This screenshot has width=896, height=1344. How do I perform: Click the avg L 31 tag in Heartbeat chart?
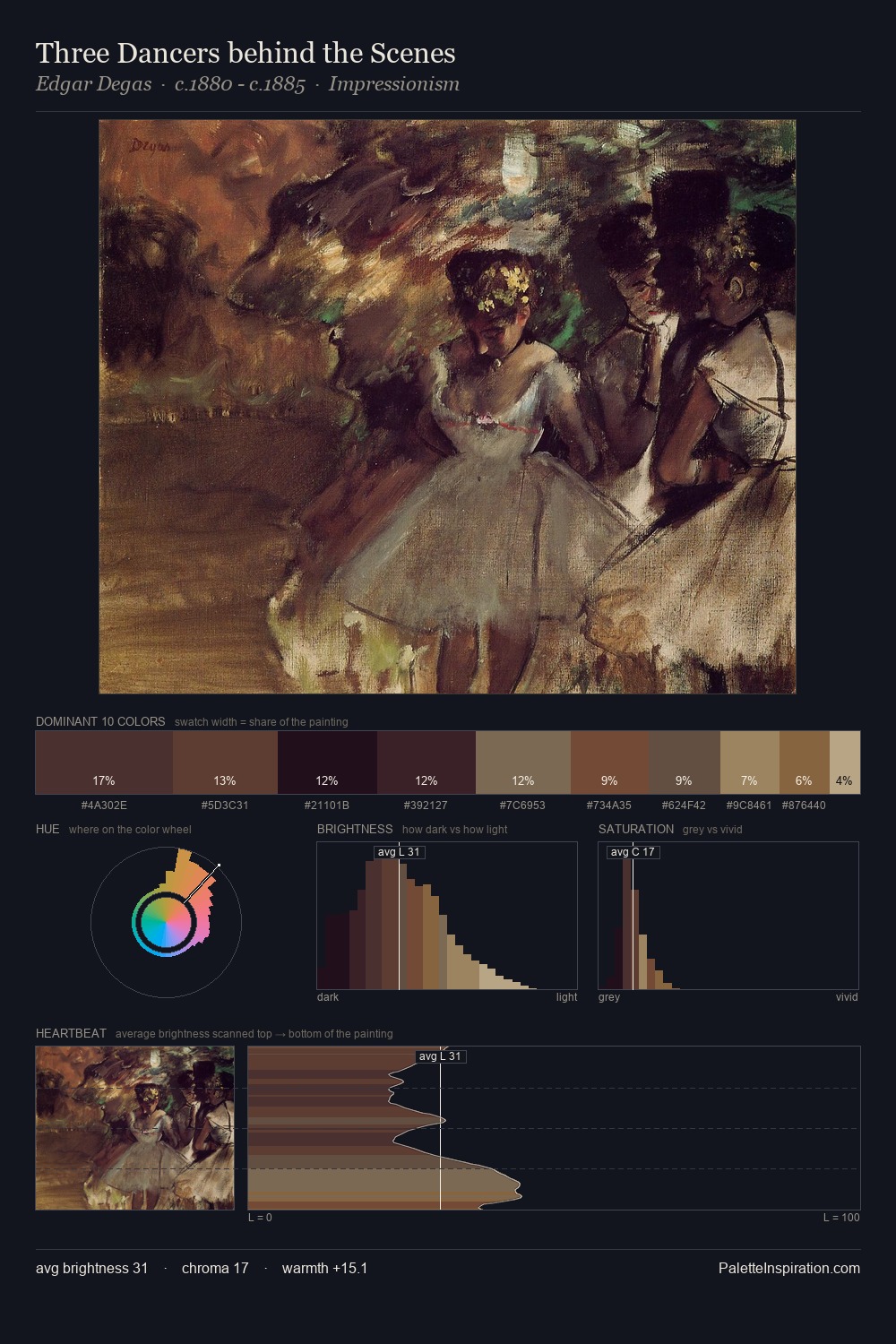click(441, 1056)
